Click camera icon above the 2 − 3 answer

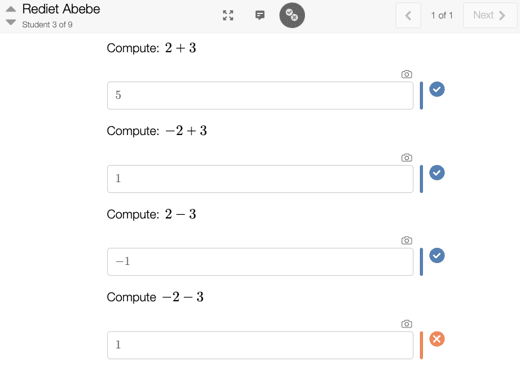click(406, 240)
